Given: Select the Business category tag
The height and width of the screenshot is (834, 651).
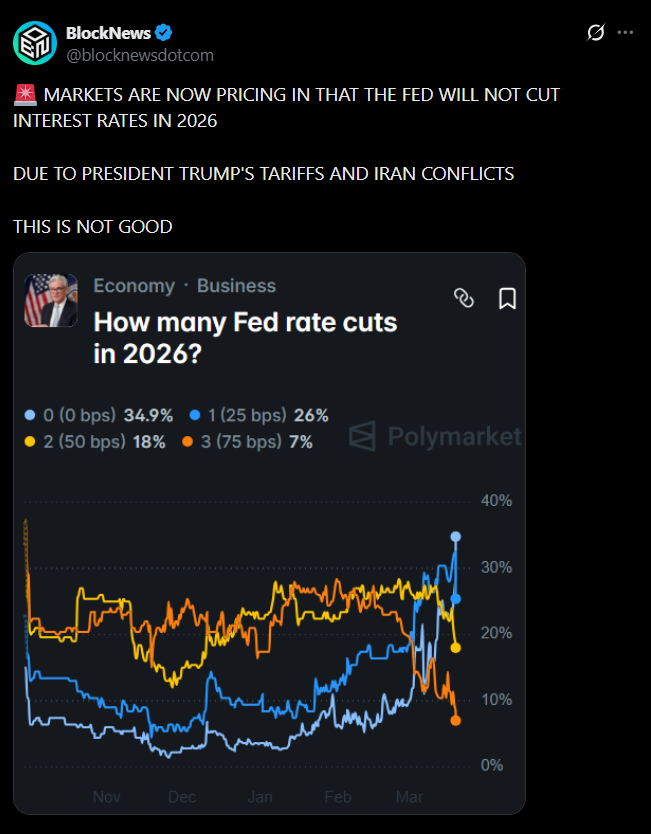Looking at the screenshot, I should pos(239,286).
